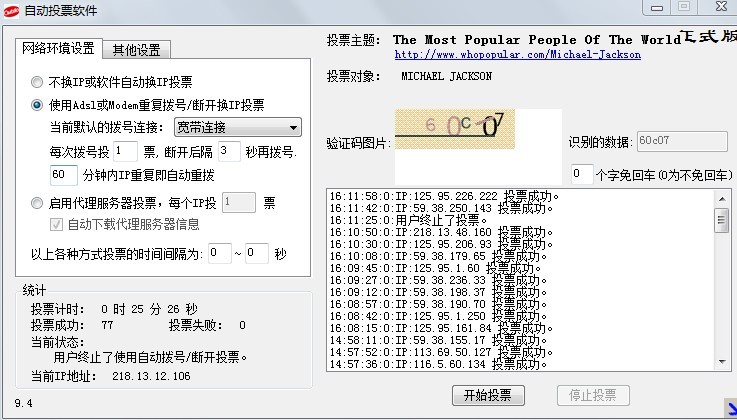
Task: Click the 分钟内IP重复 field showing 60
Action: (x=63, y=175)
